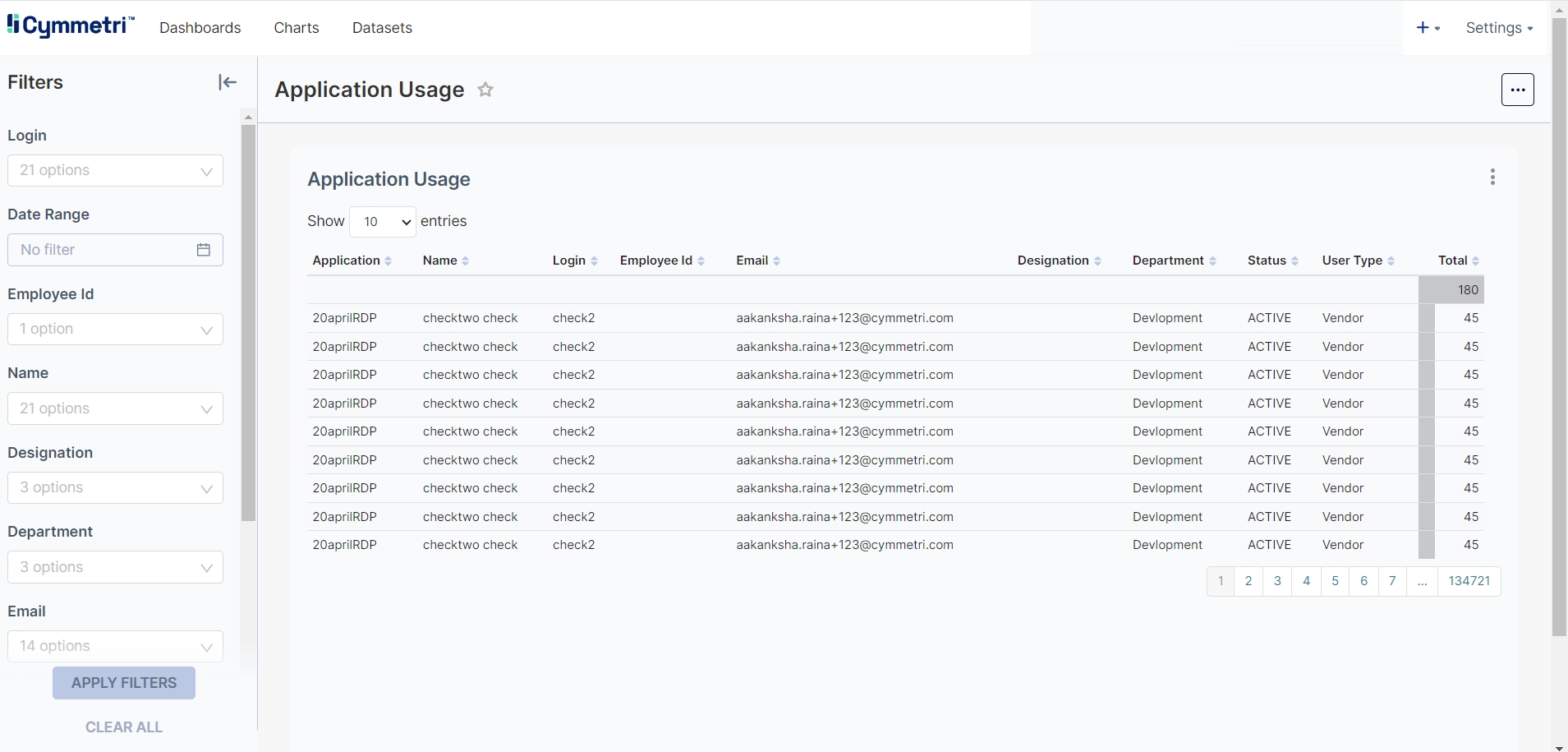
Task: Expand the Login filter dropdown
Action: click(115, 171)
